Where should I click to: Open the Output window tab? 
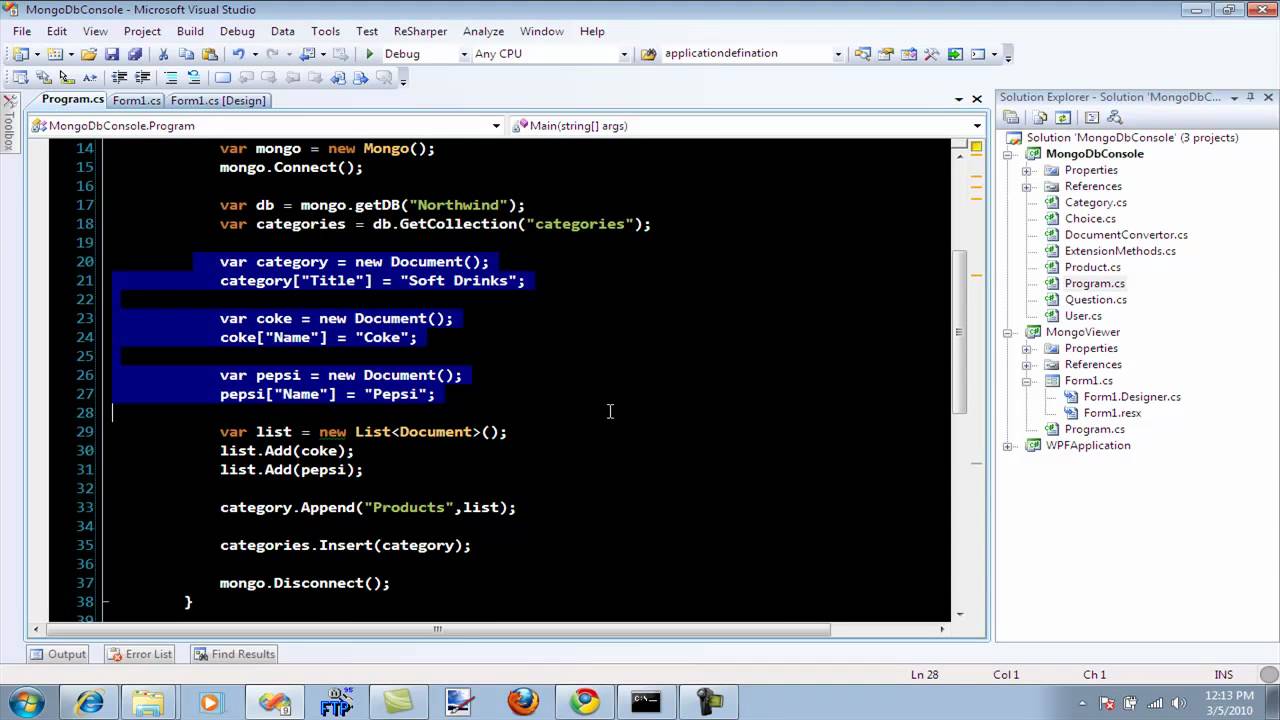point(58,654)
